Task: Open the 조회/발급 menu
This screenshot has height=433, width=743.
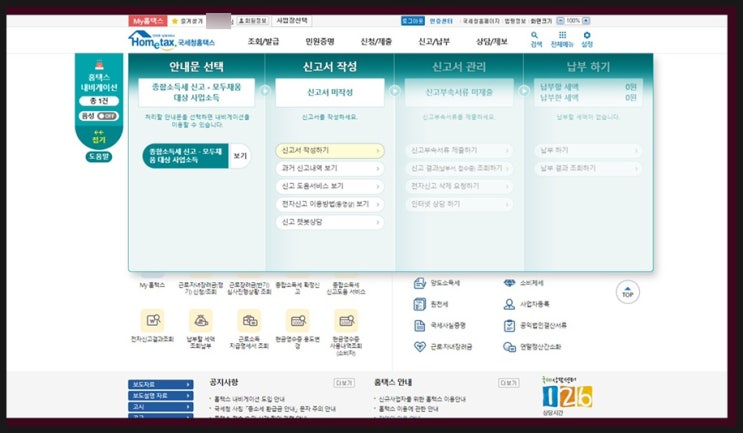Action: click(263, 42)
